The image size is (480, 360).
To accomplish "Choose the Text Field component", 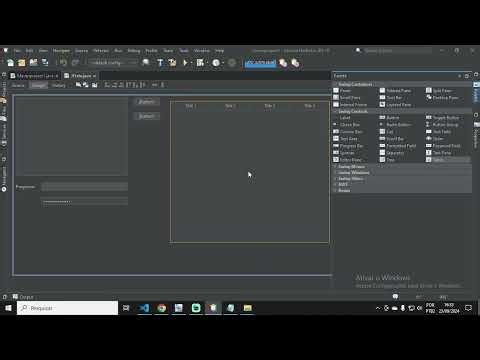I will click(x=439, y=132).
